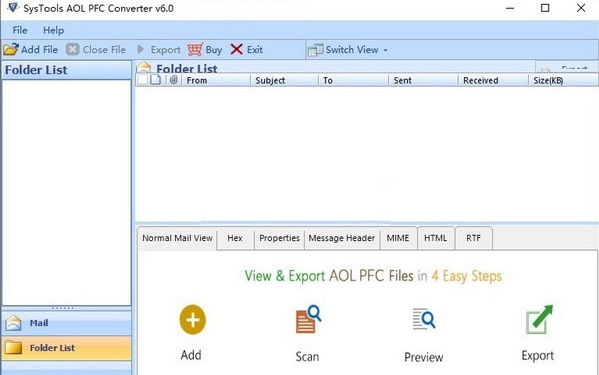Click the Buy shopping cart icon

coord(195,50)
